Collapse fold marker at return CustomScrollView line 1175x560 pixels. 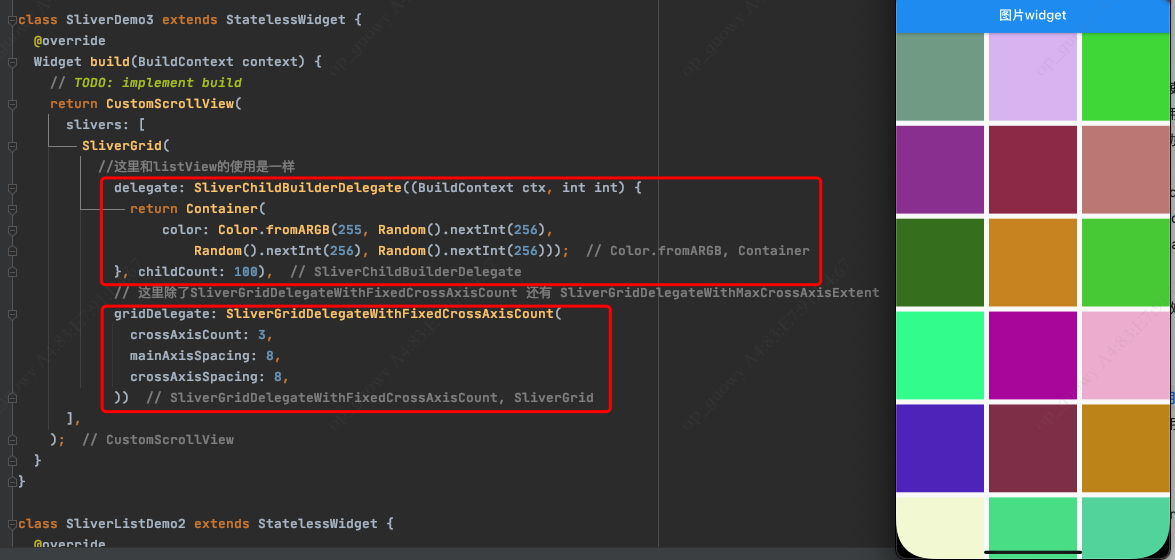11,103
